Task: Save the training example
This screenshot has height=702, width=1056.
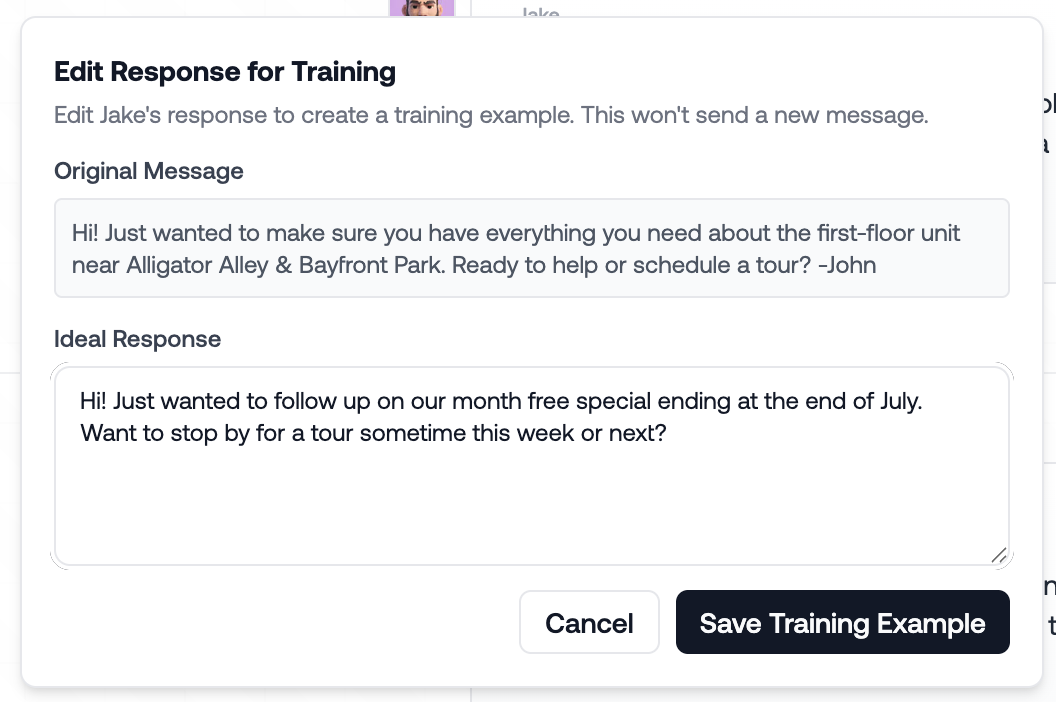Action: point(843,623)
